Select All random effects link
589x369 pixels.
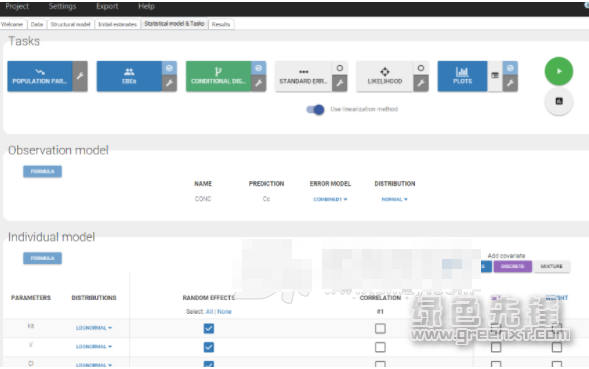click(209, 312)
